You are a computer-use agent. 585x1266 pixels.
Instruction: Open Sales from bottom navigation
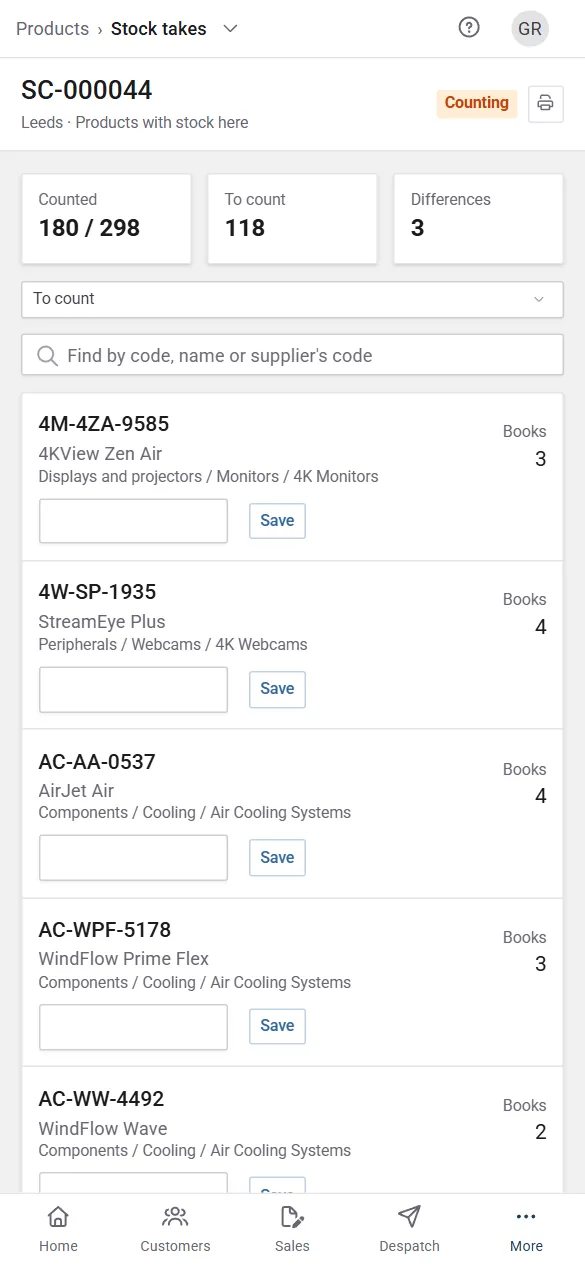click(292, 1229)
